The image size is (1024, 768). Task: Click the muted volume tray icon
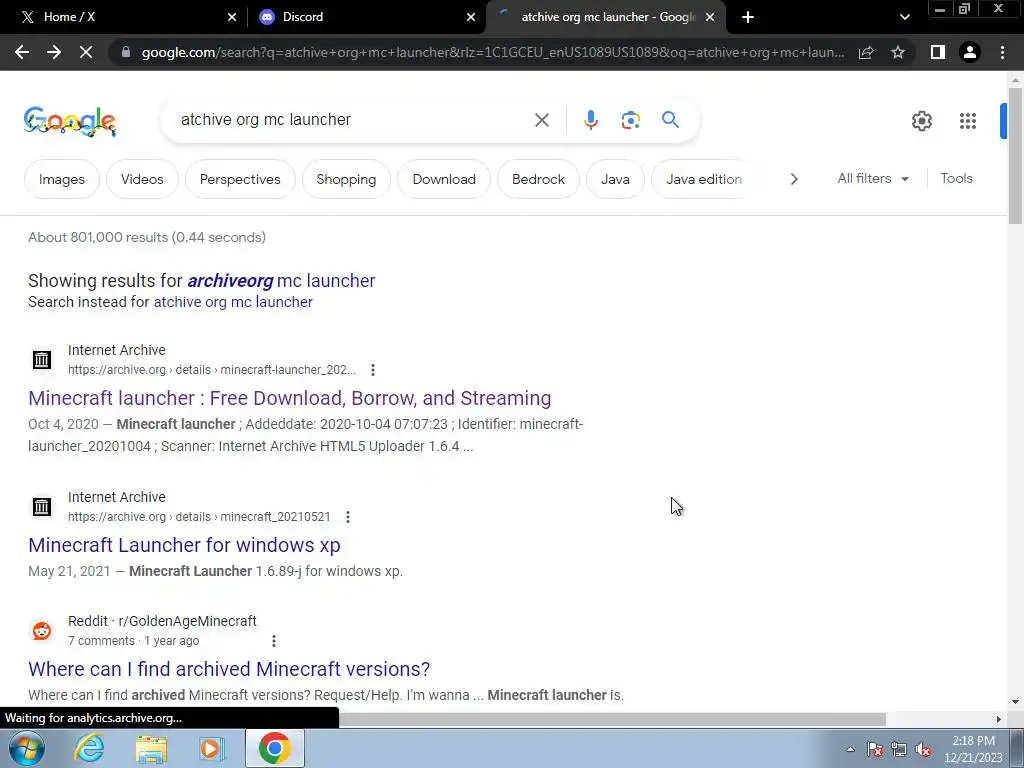923,750
